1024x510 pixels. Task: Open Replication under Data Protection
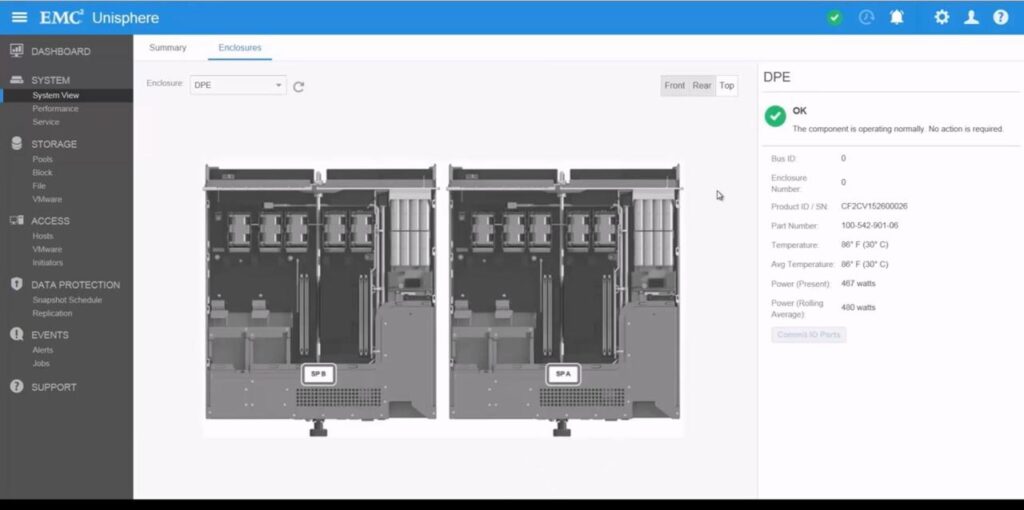pyautogui.click(x=52, y=313)
